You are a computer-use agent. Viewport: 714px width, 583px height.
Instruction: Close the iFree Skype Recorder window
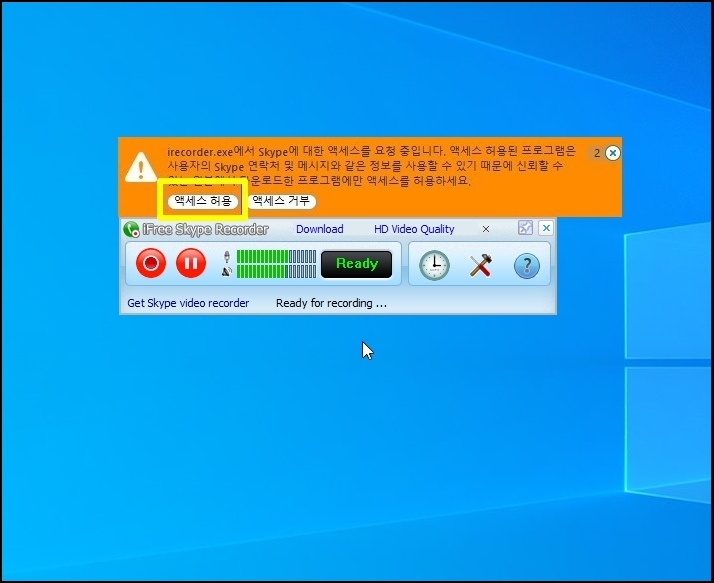coord(546,228)
